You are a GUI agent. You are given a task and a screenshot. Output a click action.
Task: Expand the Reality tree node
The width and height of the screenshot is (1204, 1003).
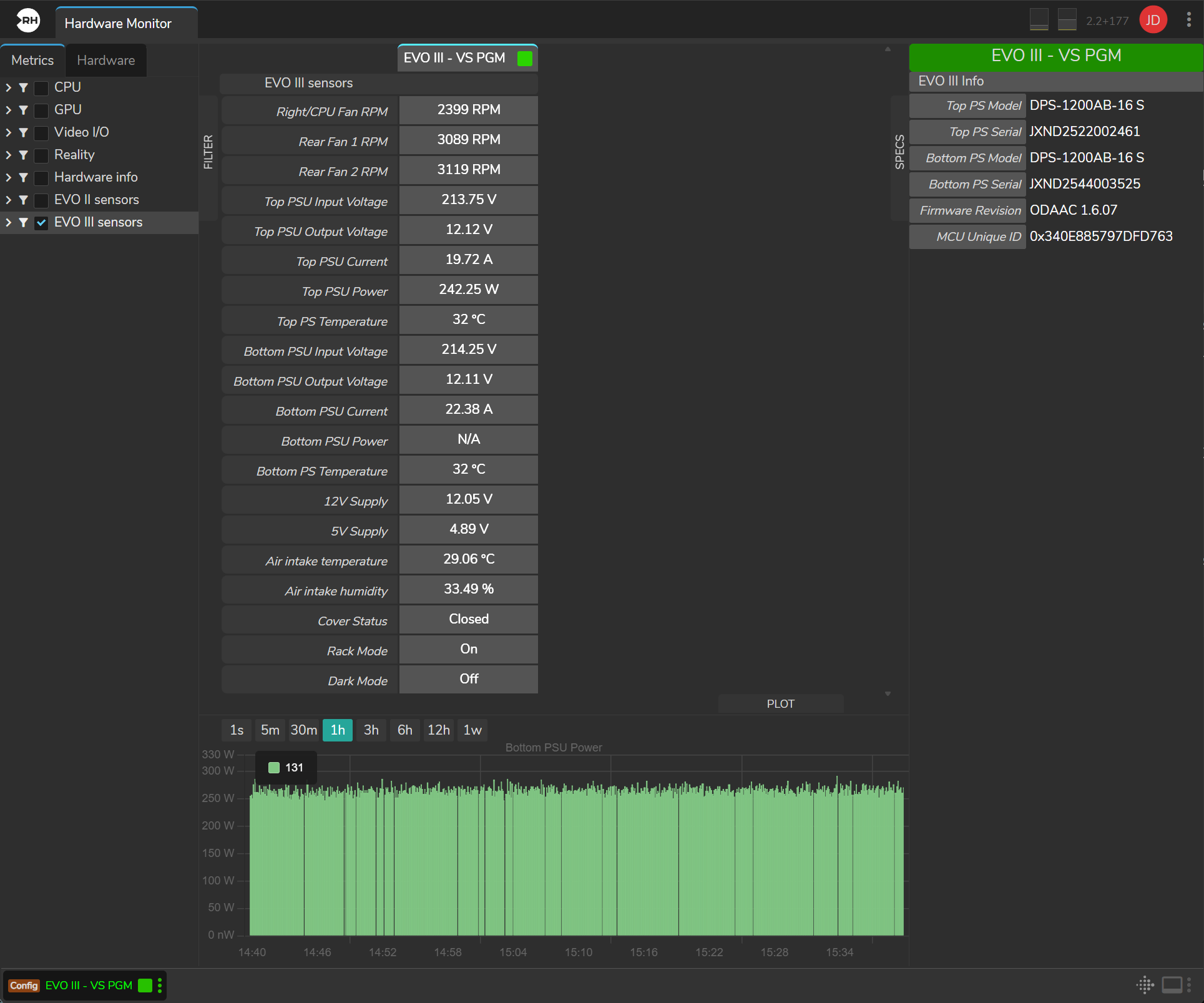click(x=8, y=155)
